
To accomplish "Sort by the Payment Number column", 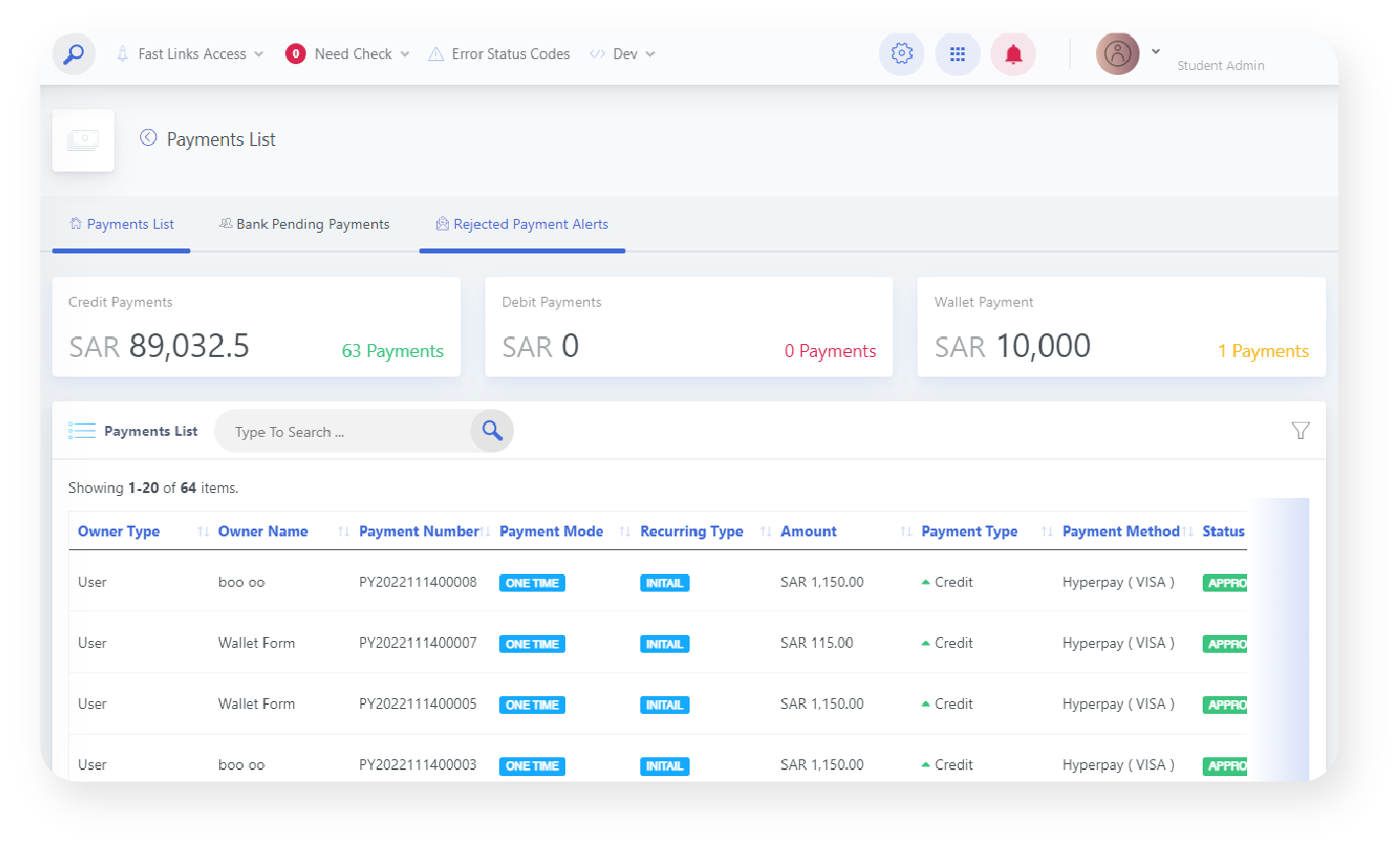I will pyautogui.click(x=420, y=531).
